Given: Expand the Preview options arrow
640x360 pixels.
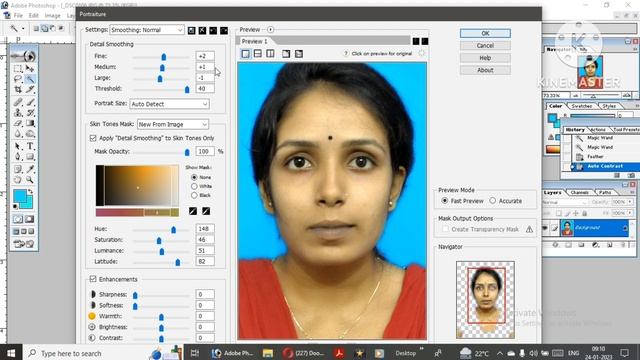Looking at the screenshot, I should [x=270, y=30].
